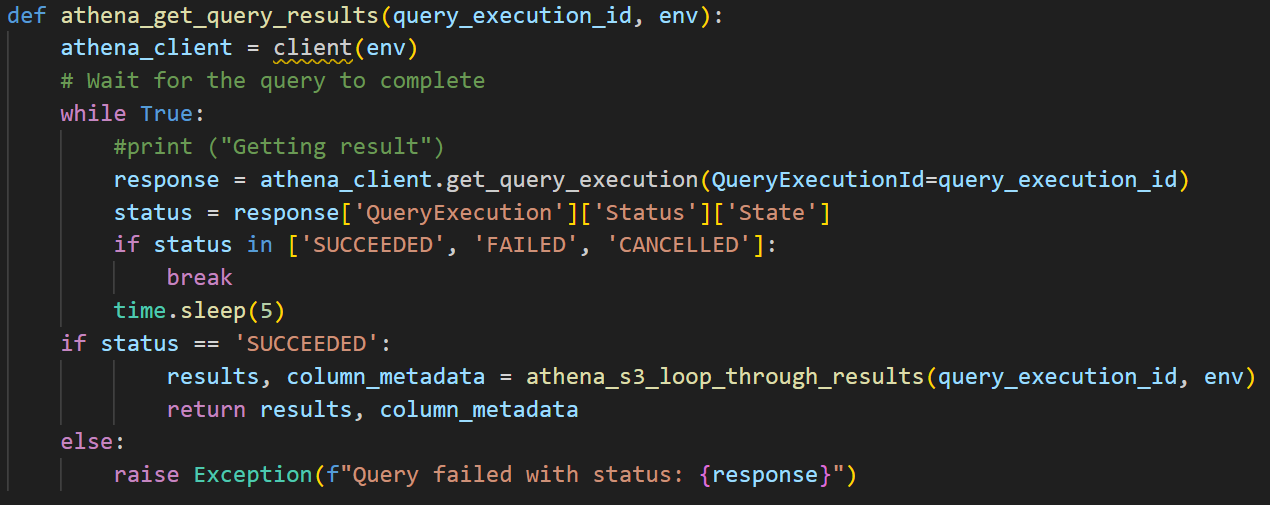Place cursor on 'while True' line
1270x505 pixels.
[132, 114]
